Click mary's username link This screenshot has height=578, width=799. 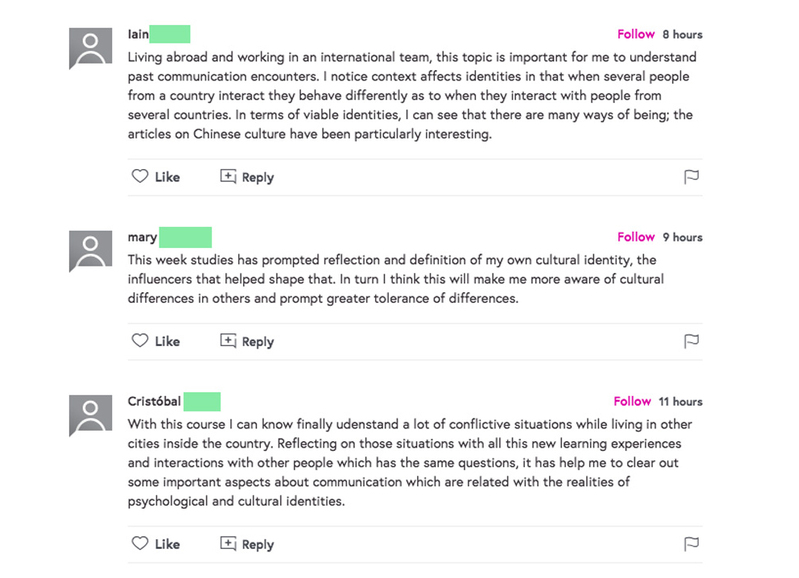click(x=143, y=237)
